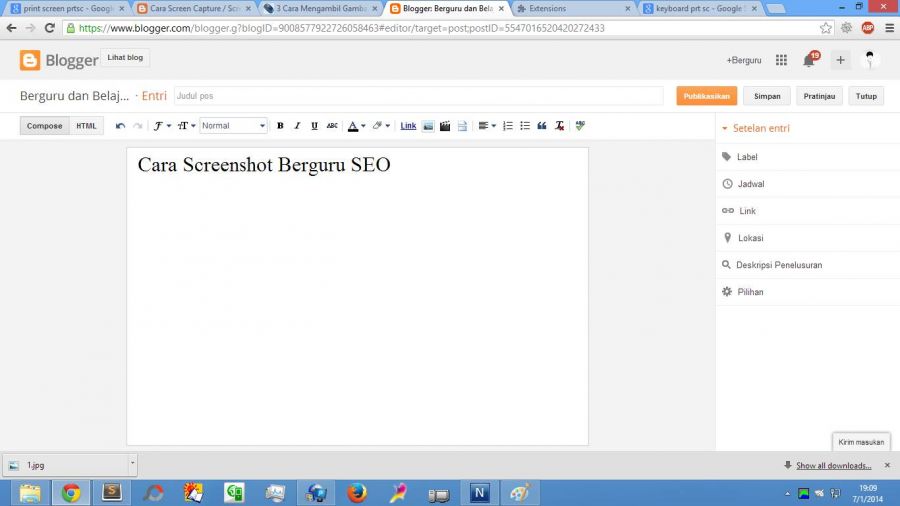Insert a link using the Link button
Viewport: 900px width, 506px height.
(x=408, y=126)
